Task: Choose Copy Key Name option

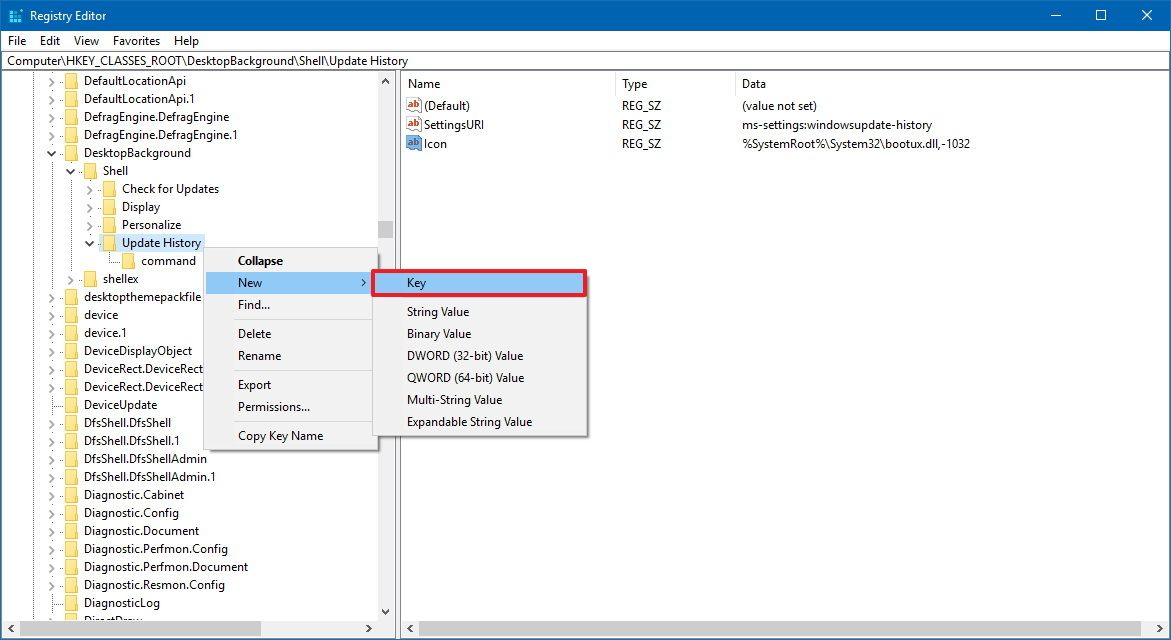Action: click(281, 435)
